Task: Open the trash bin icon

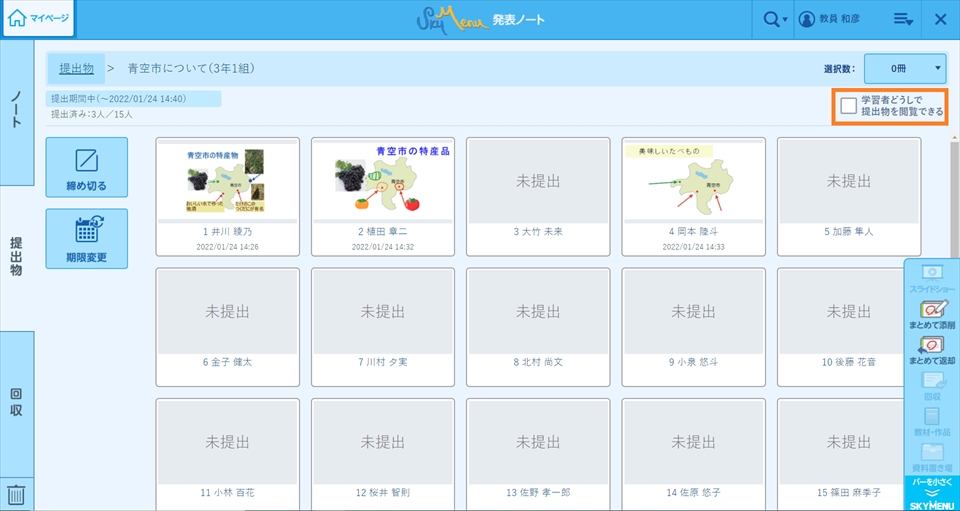Action: click(17, 494)
